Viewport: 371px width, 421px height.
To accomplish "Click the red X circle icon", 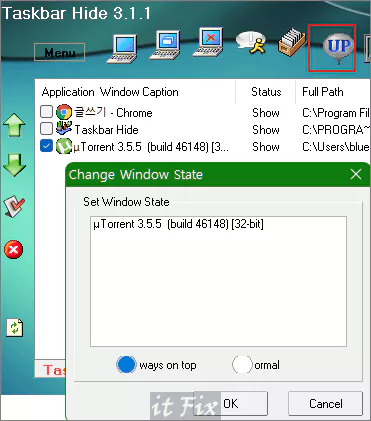I will [14, 249].
